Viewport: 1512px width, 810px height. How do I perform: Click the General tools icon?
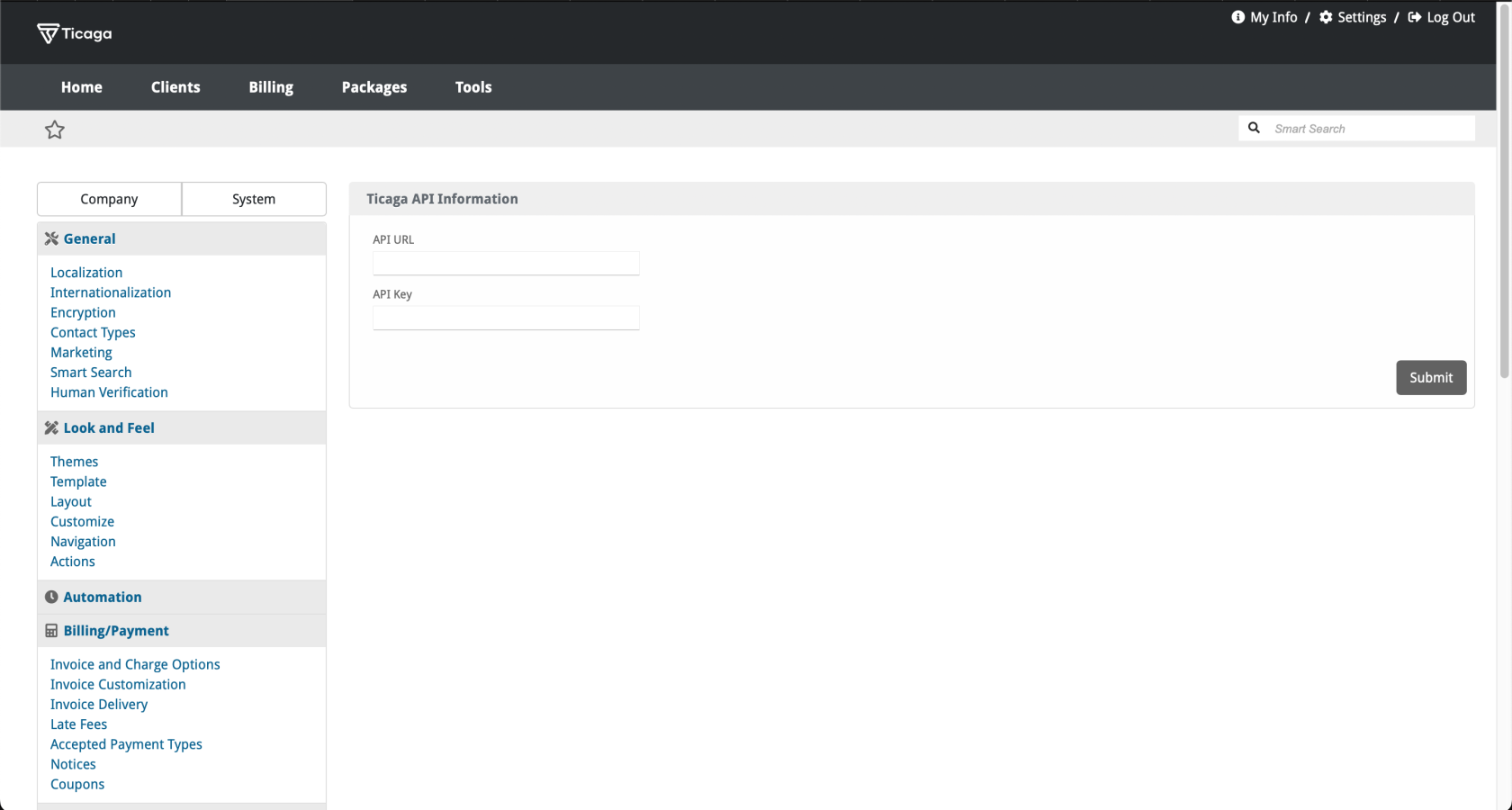click(51, 238)
